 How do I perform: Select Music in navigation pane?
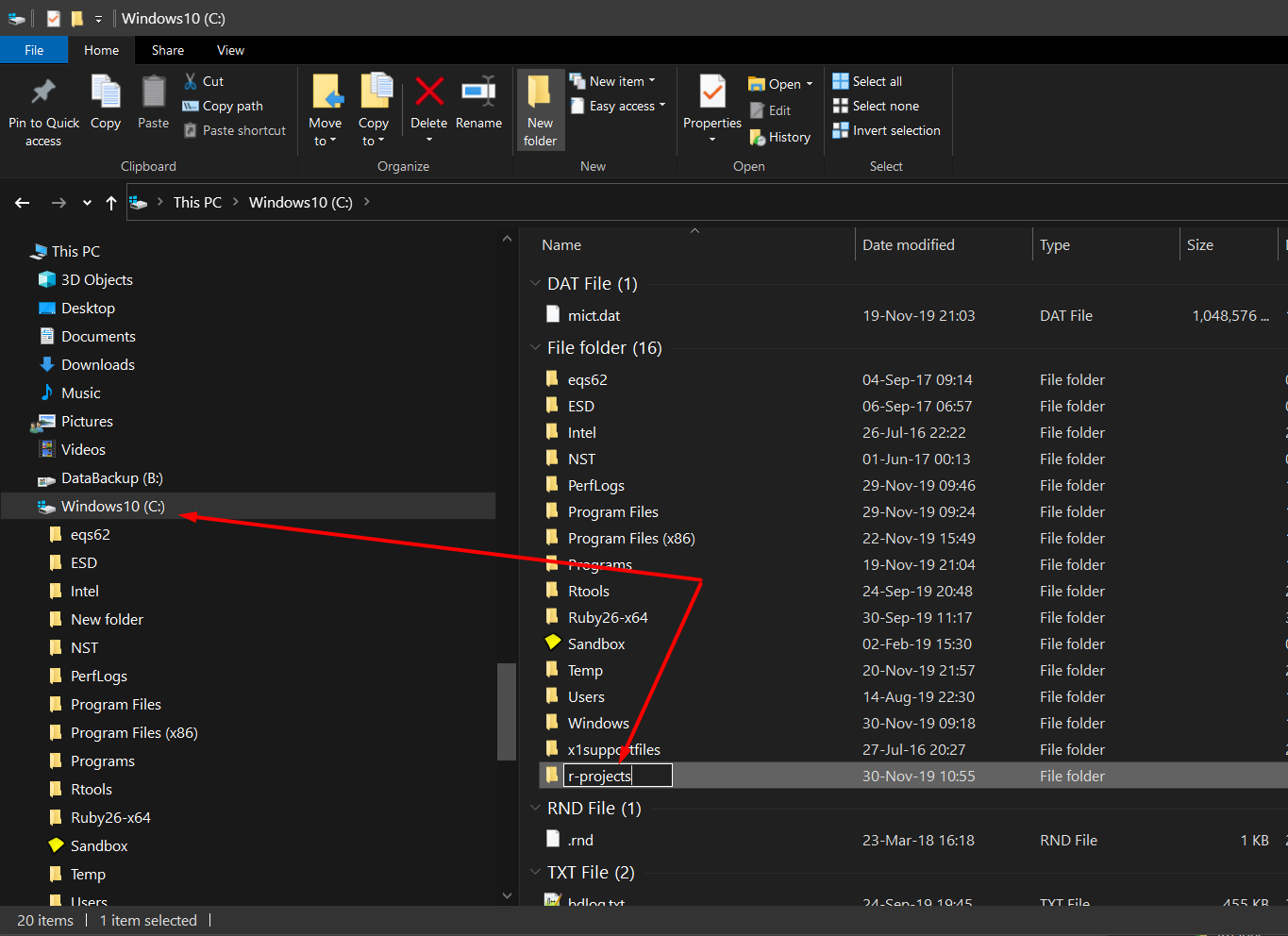(80, 393)
